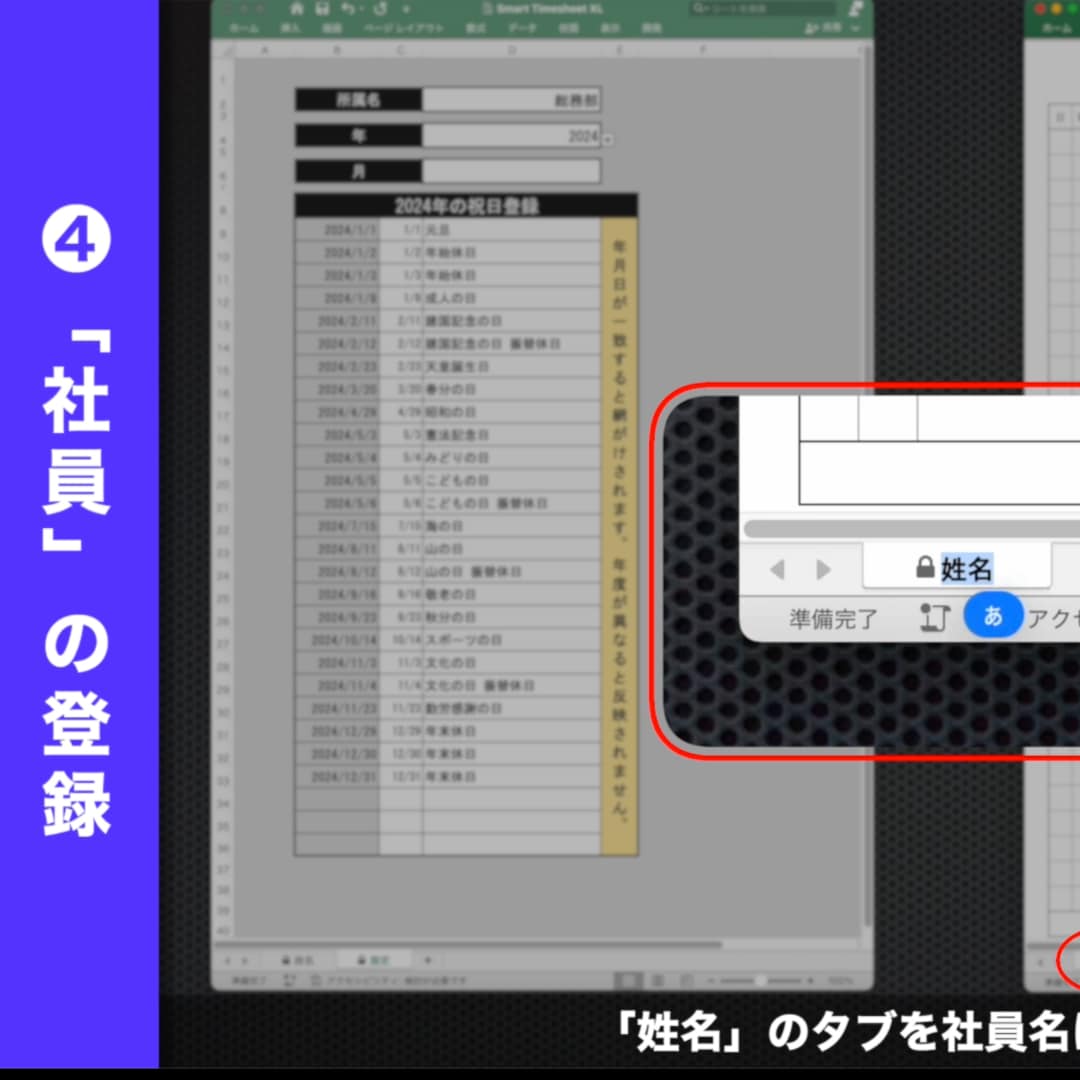
Task: Click the 共有 share button
Action: (824, 28)
